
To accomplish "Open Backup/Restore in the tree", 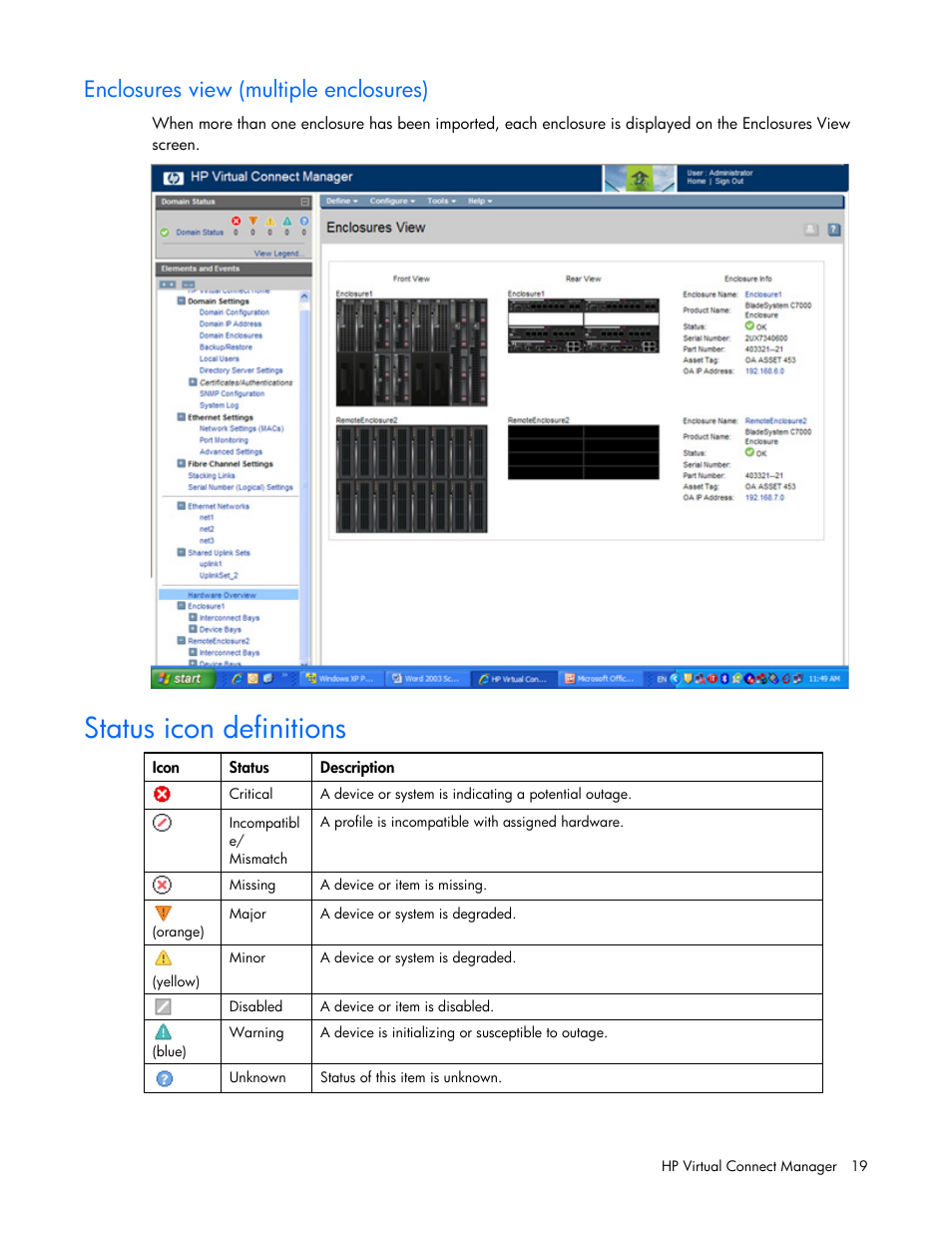I will pos(226,347).
